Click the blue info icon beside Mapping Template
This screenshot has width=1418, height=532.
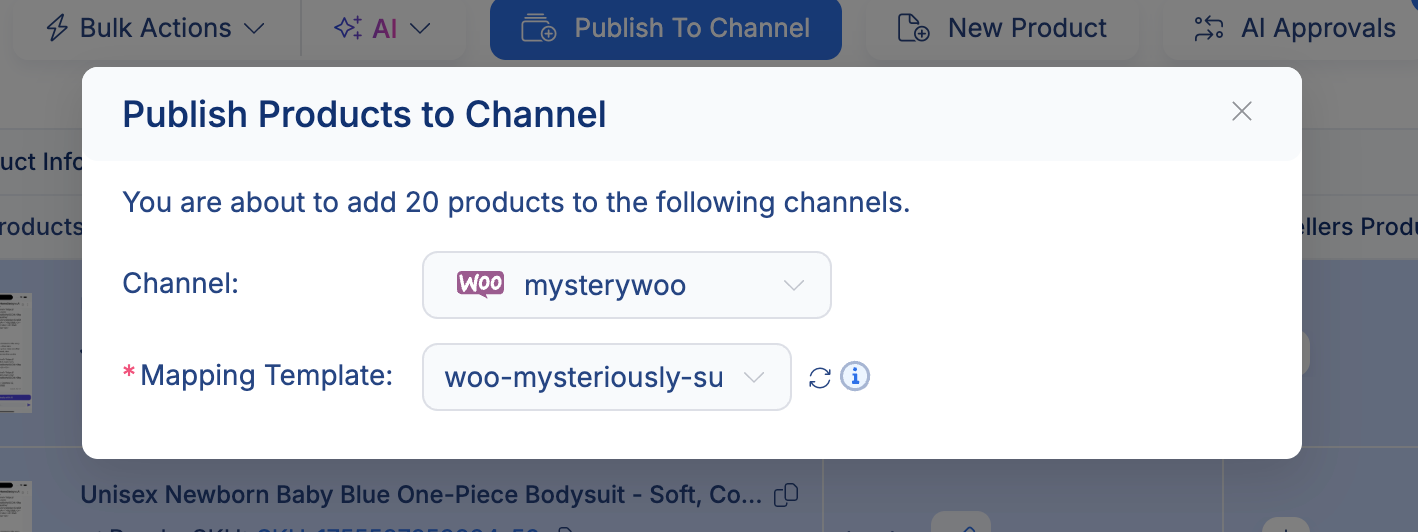pos(855,377)
